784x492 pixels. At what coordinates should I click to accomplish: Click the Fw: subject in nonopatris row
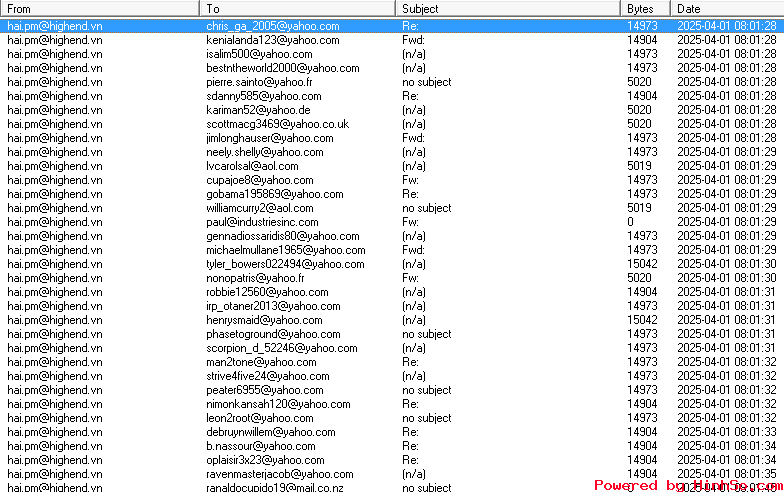pyautogui.click(x=410, y=278)
